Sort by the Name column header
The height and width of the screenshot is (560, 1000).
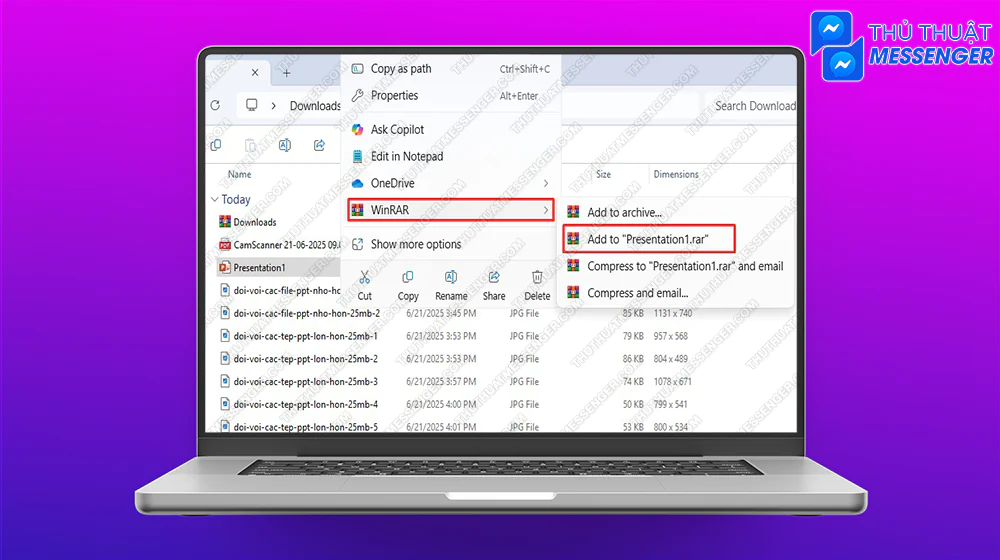[x=240, y=174]
